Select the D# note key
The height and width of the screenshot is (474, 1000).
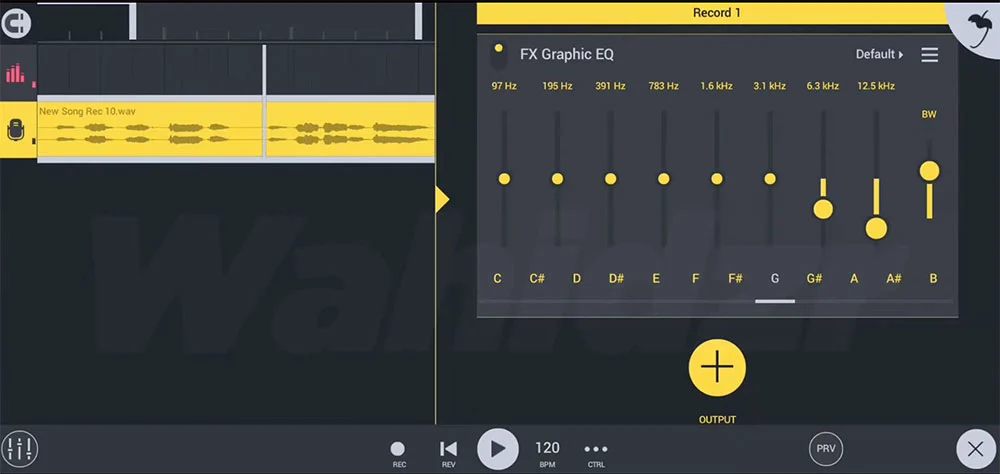coord(616,278)
